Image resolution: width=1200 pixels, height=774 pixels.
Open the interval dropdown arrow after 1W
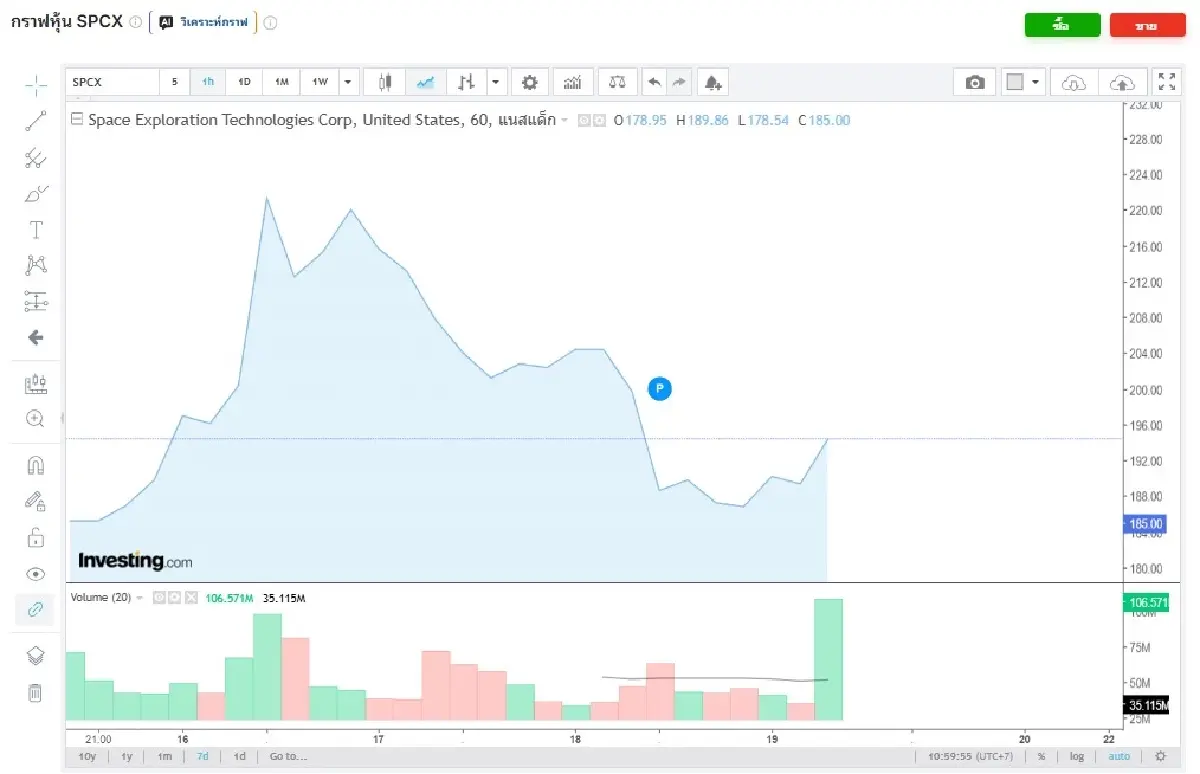348,82
